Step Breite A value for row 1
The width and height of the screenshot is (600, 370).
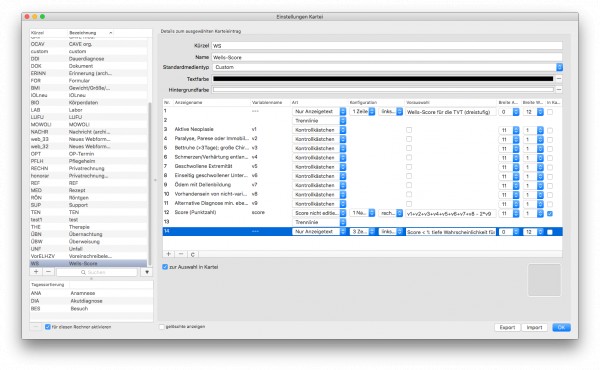(x=516, y=112)
